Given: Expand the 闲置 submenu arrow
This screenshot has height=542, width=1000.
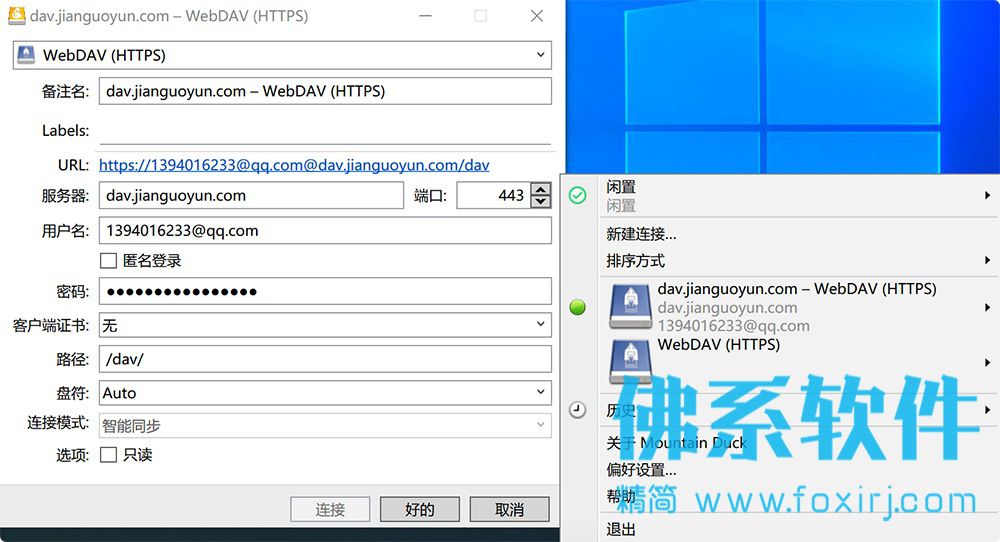Looking at the screenshot, I should (x=987, y=196).
